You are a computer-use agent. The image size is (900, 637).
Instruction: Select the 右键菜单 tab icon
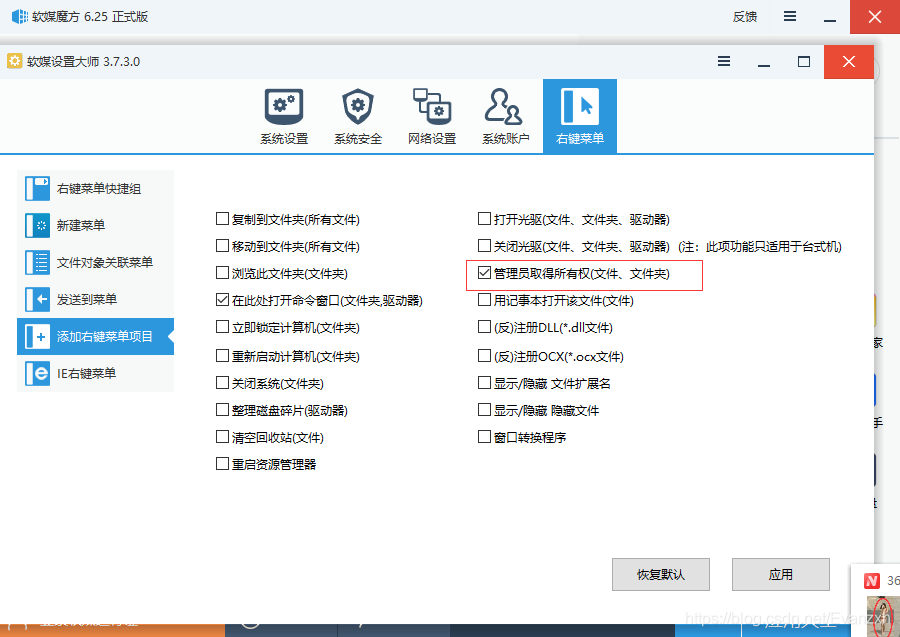[580, 106]
